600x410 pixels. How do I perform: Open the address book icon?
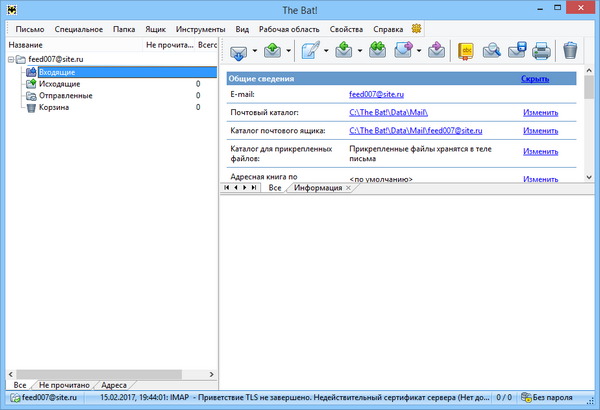[465, 50]
